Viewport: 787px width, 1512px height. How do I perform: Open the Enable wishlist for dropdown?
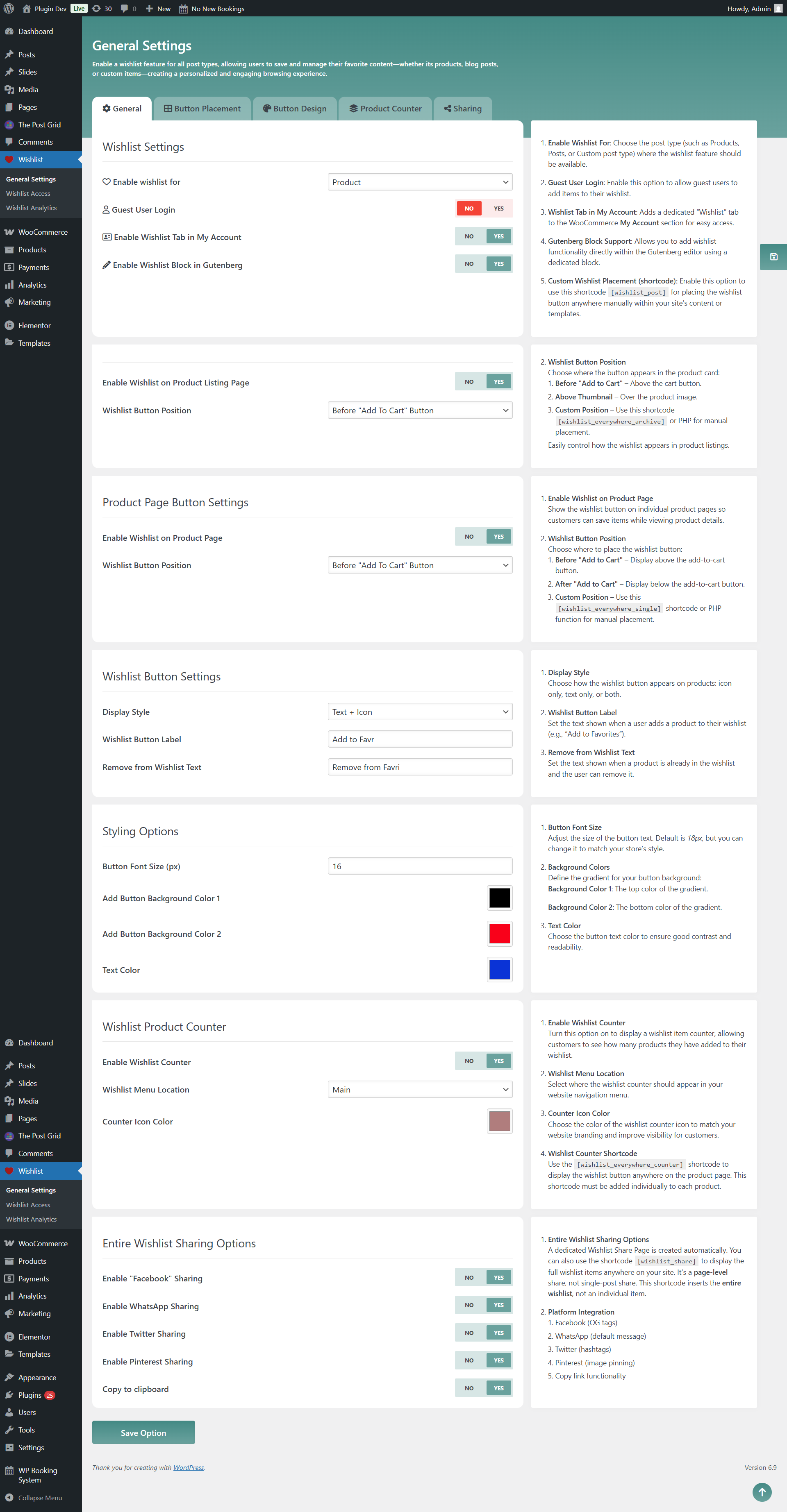pyautogui.click(x=419, y=182)
